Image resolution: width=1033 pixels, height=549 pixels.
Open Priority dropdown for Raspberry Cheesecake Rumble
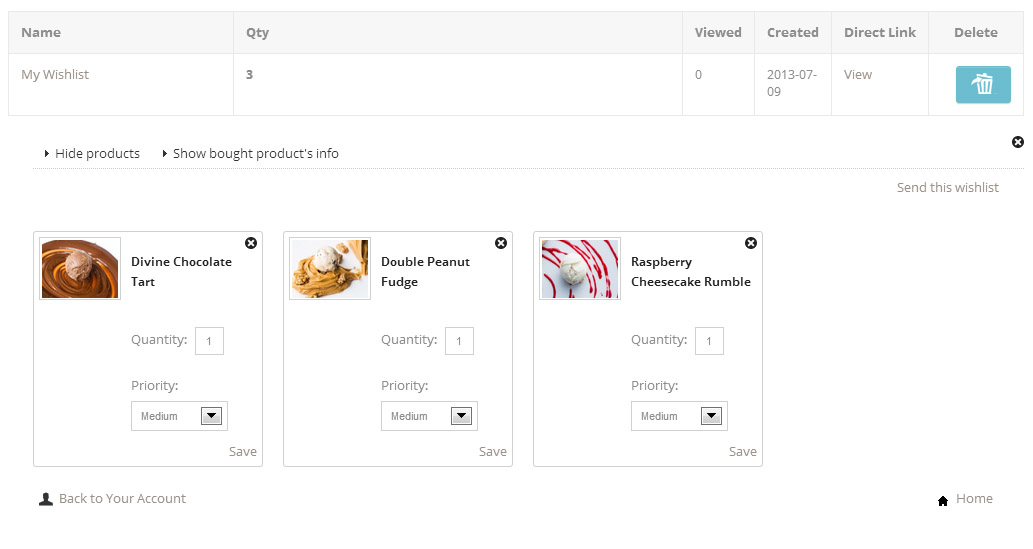[x=680, y=416]
